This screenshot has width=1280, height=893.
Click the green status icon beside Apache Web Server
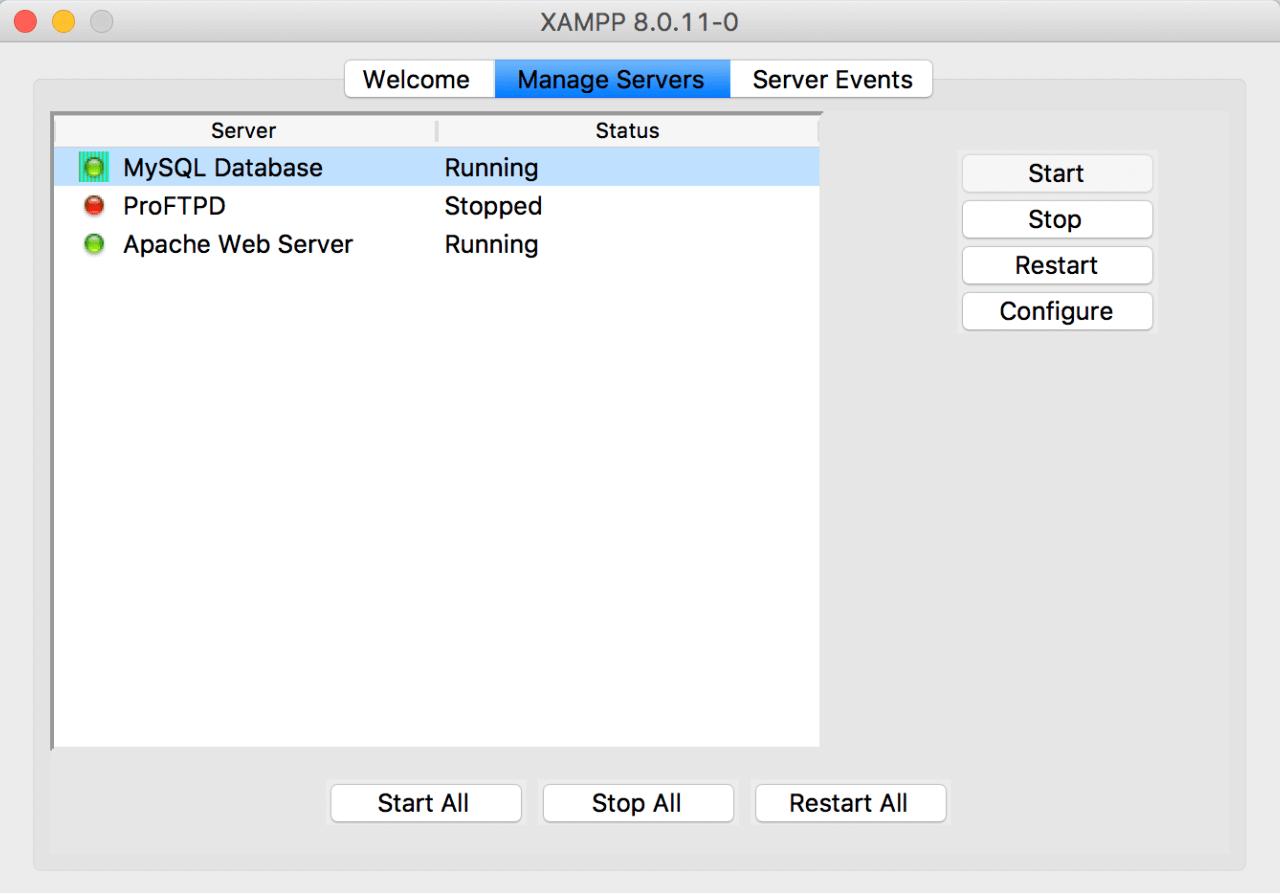click(93, 243)
